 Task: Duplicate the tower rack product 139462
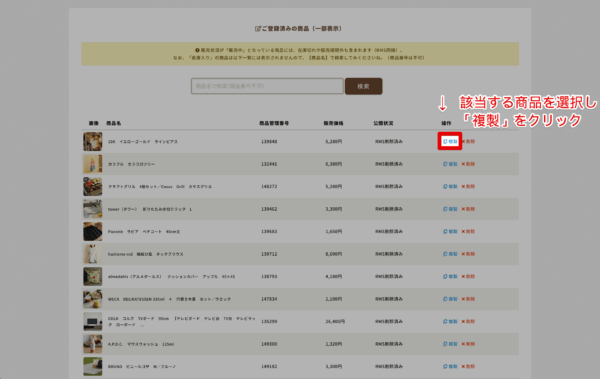click(x=450, y=209)
